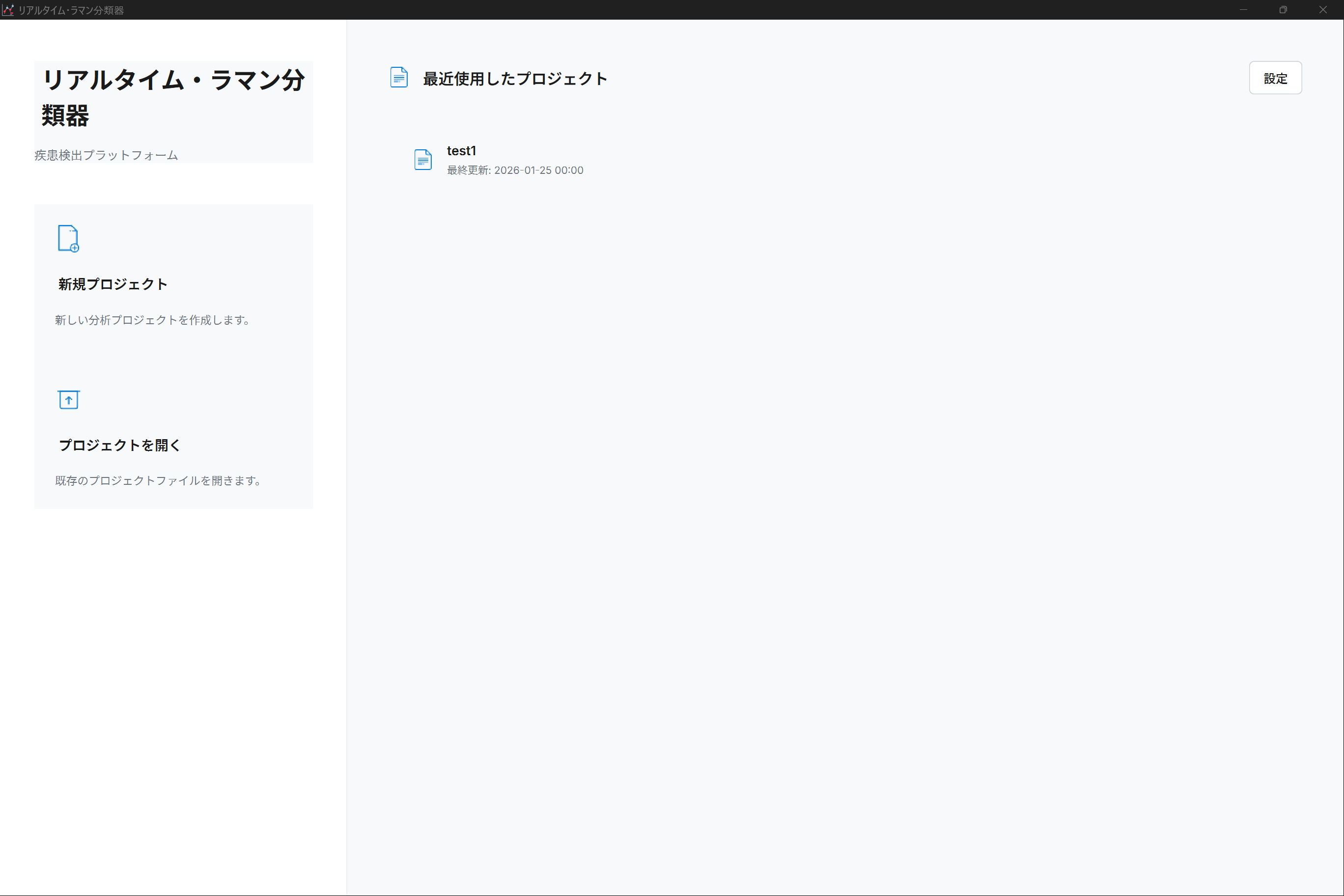
Task: Select the プロジェクトを開く heading
Action: pos(119,445)
